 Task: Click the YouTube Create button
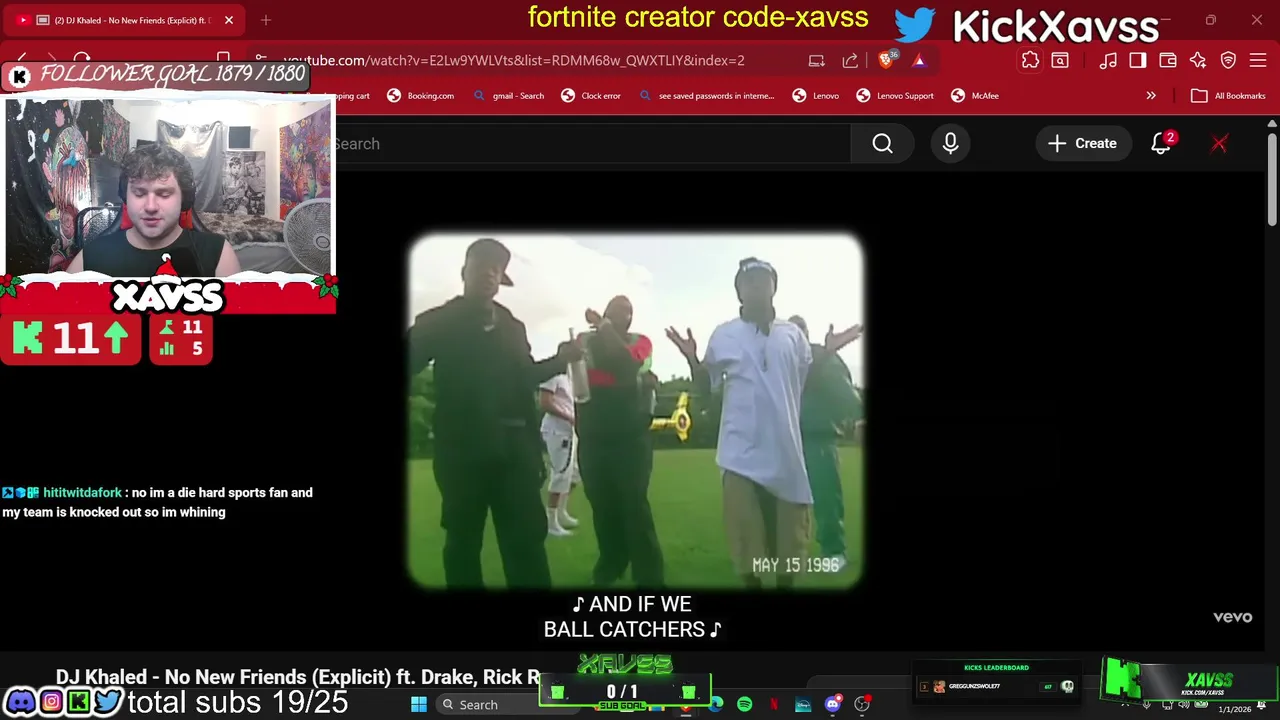pos(1082,143)
